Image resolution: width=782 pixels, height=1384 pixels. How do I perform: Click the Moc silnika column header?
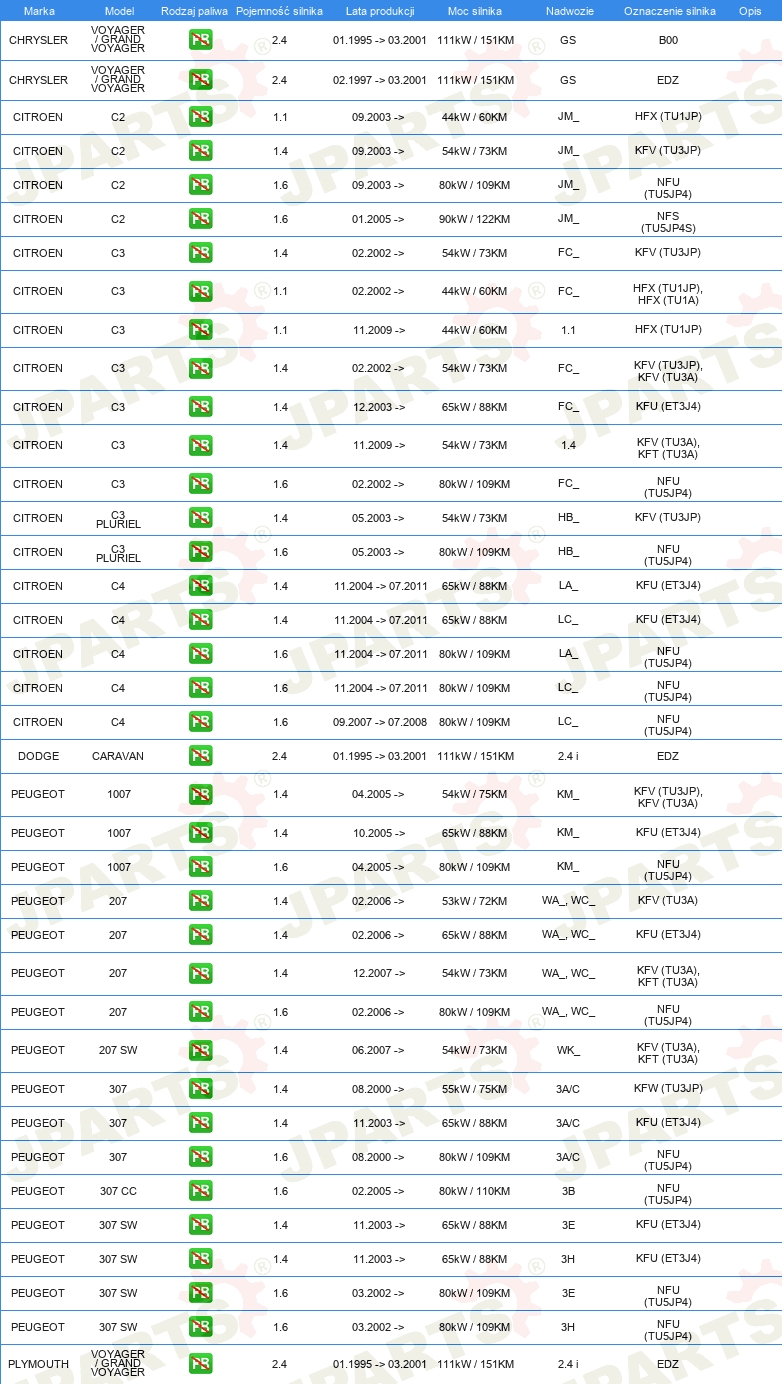click(475, 11)
